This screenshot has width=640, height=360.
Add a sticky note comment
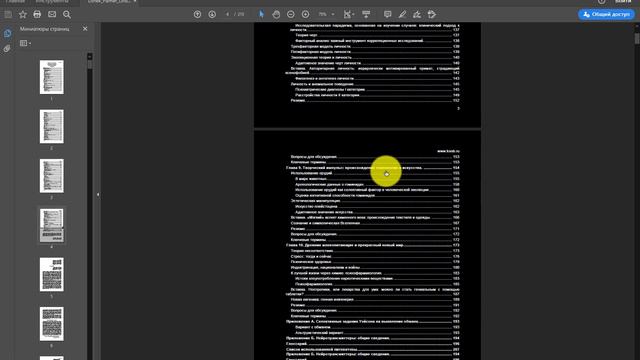[387, 14]
